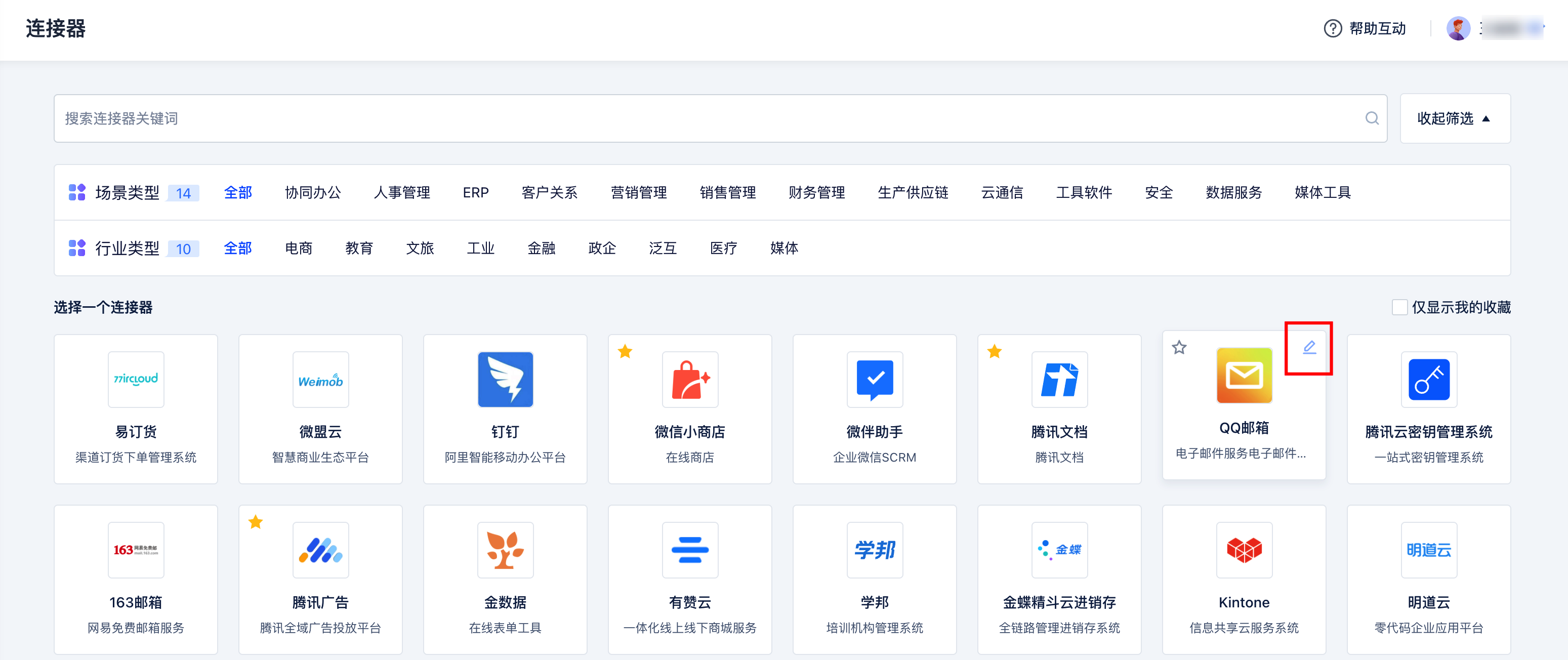
Task: Click the edit pencil on QQ邮箱 card
Action: pyautogui.click(x=1309, y=348)
